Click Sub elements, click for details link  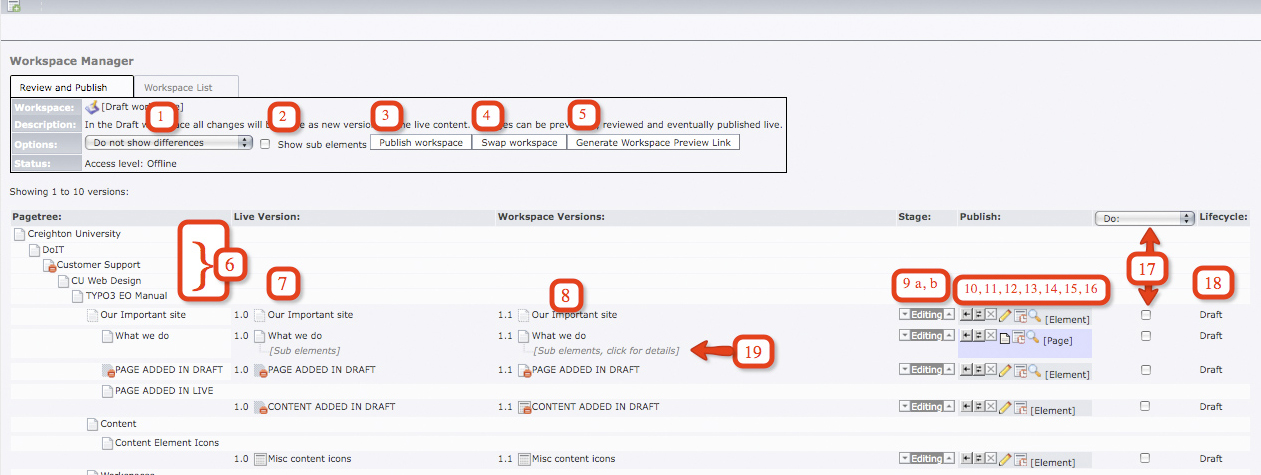[606, 351]
